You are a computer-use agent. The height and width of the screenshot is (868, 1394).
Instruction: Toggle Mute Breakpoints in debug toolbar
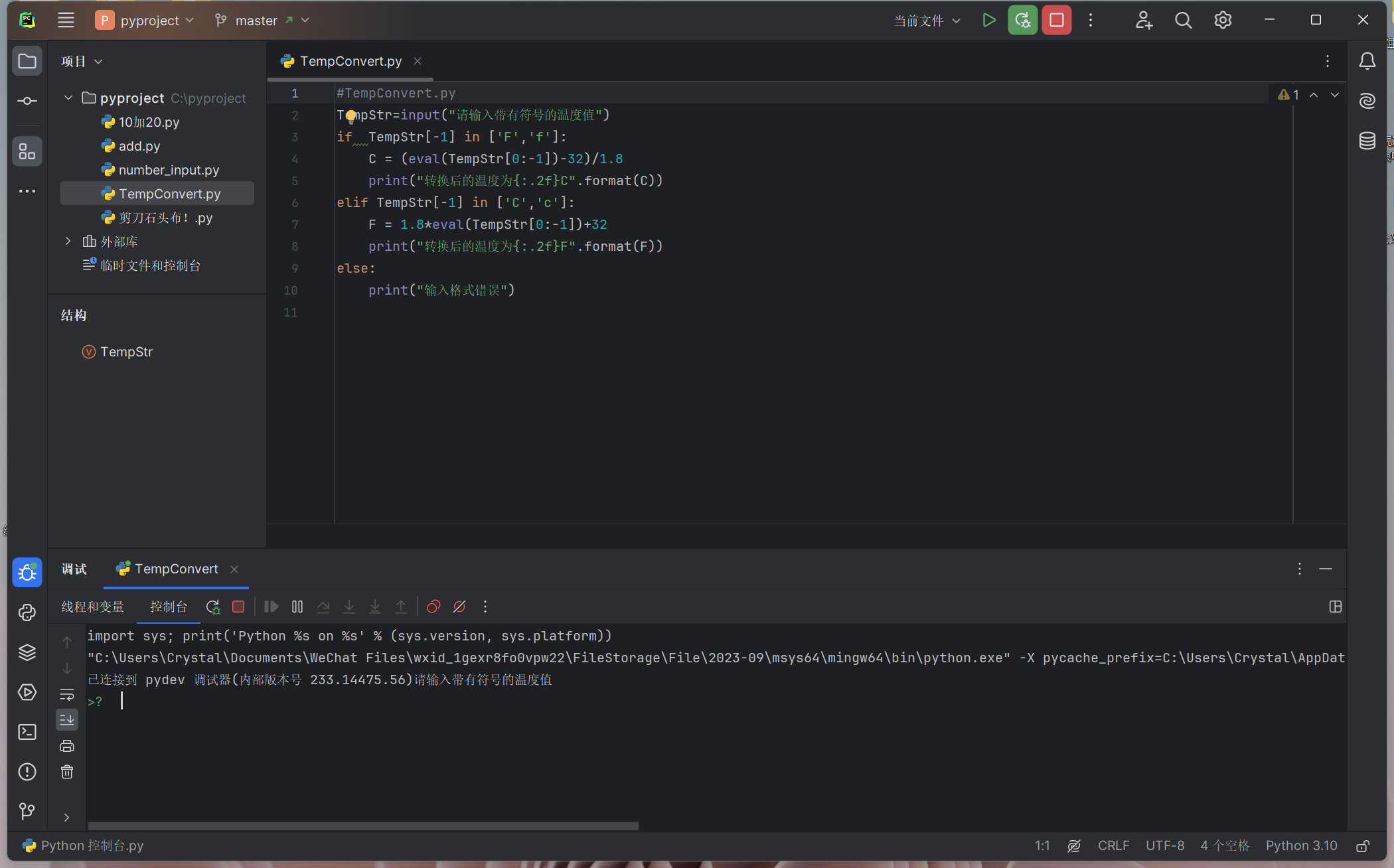click(x=459, y=607)
